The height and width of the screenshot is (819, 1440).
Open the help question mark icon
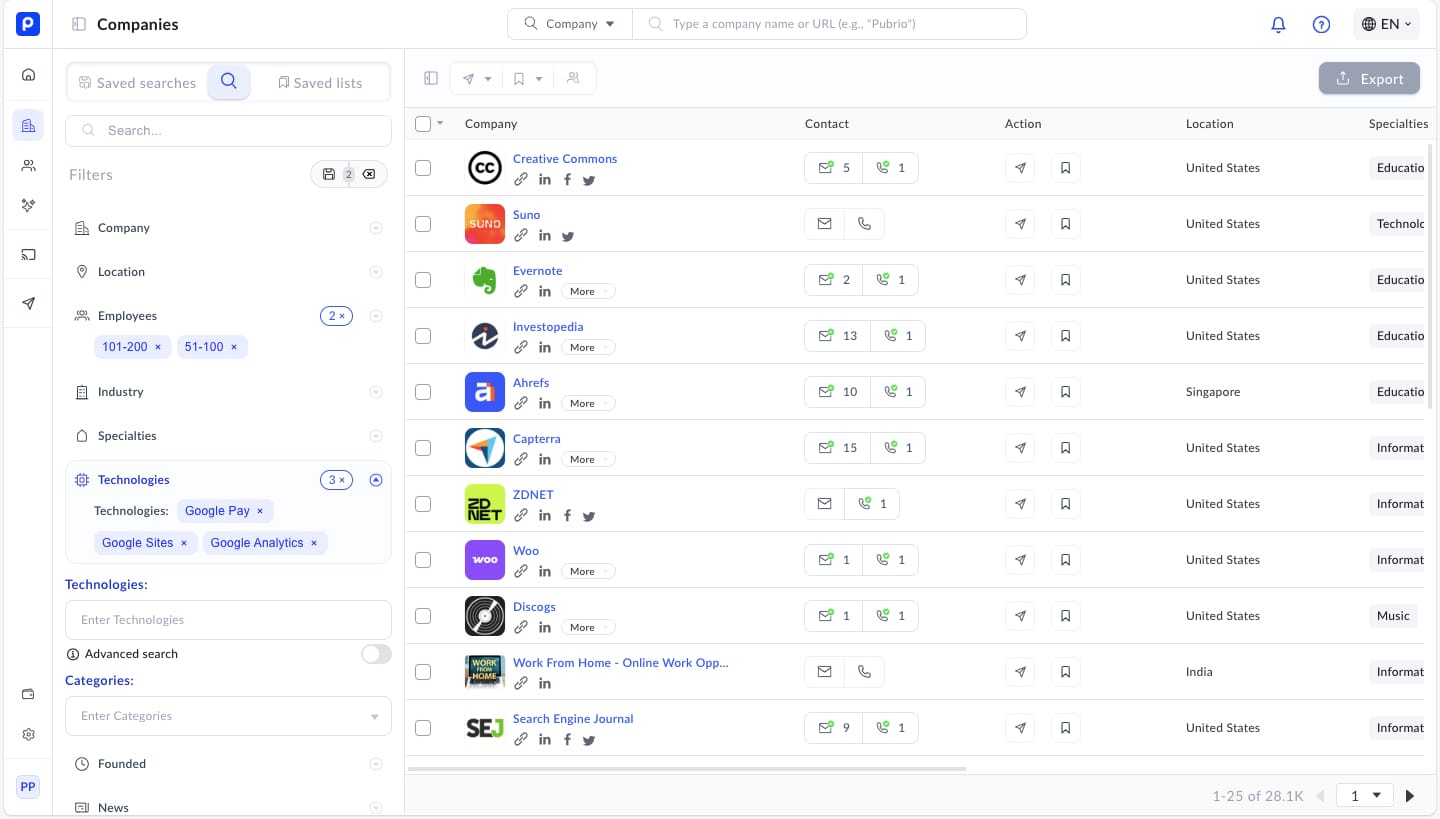tap(1321, 24)
